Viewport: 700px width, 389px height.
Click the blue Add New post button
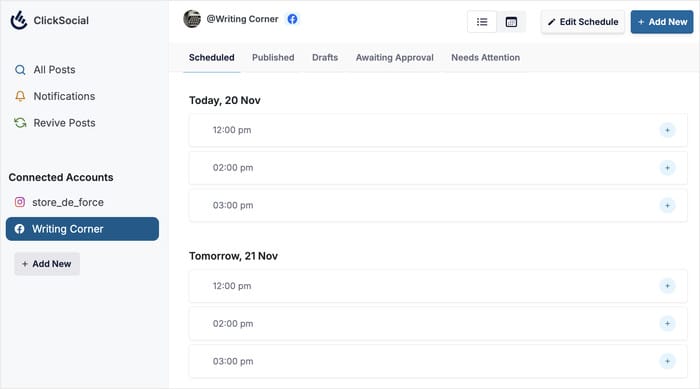click(662, 22)
